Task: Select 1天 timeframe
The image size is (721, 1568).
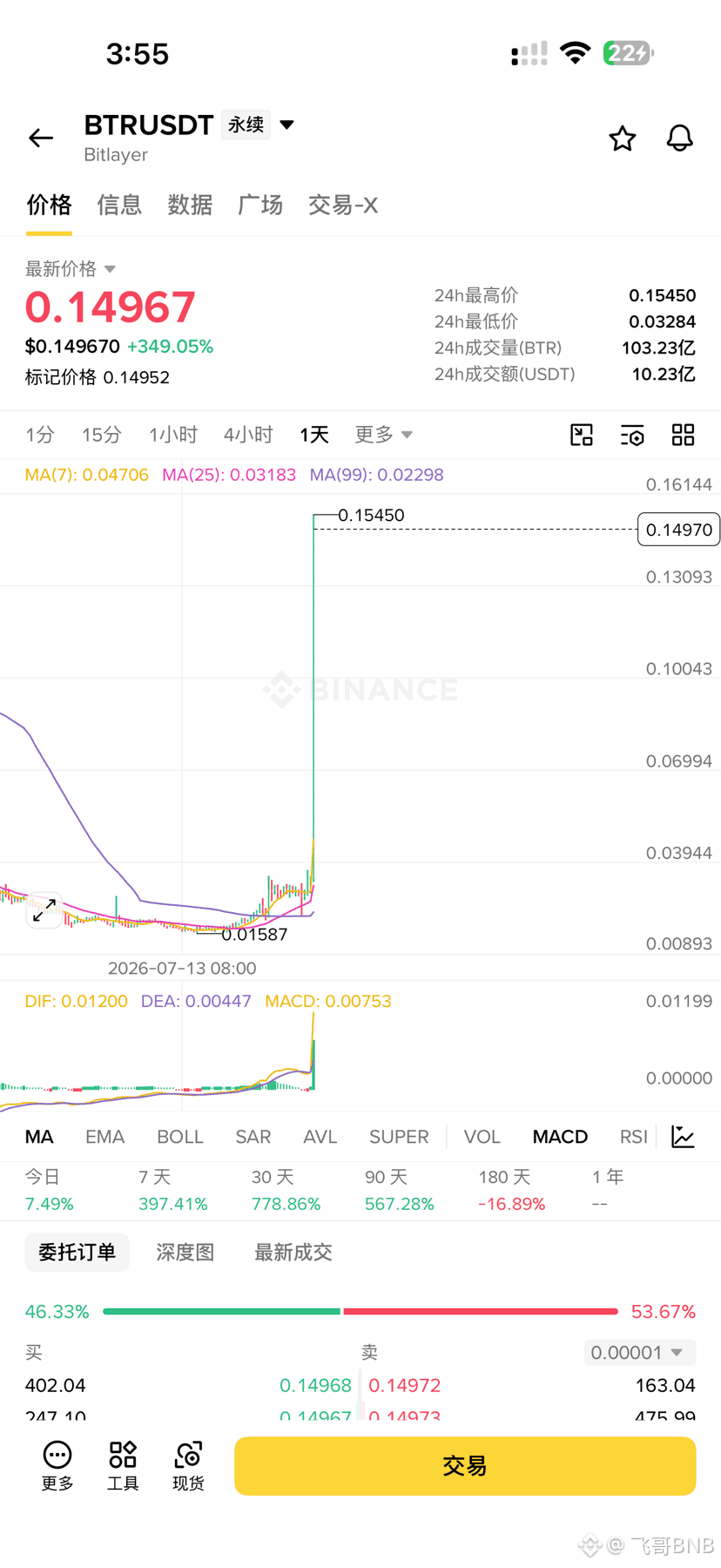Action: pos(314,435)
